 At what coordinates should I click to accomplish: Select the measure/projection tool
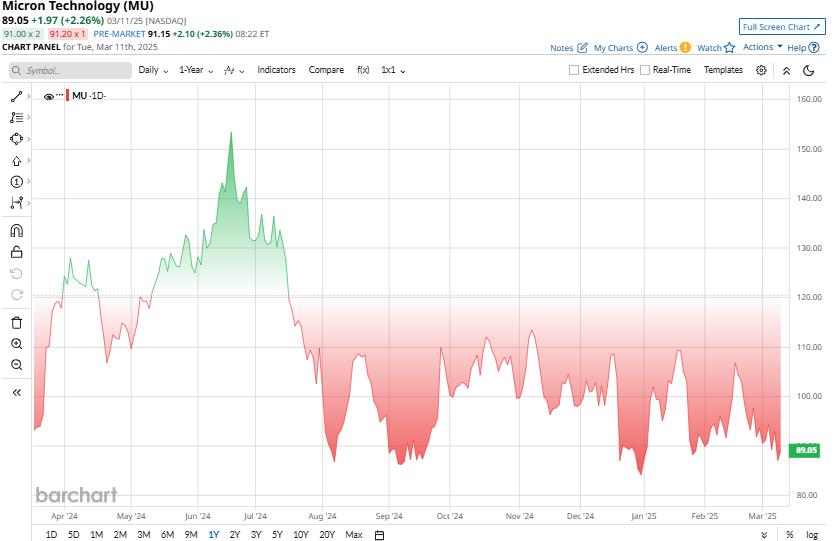[x=17, y=203]
